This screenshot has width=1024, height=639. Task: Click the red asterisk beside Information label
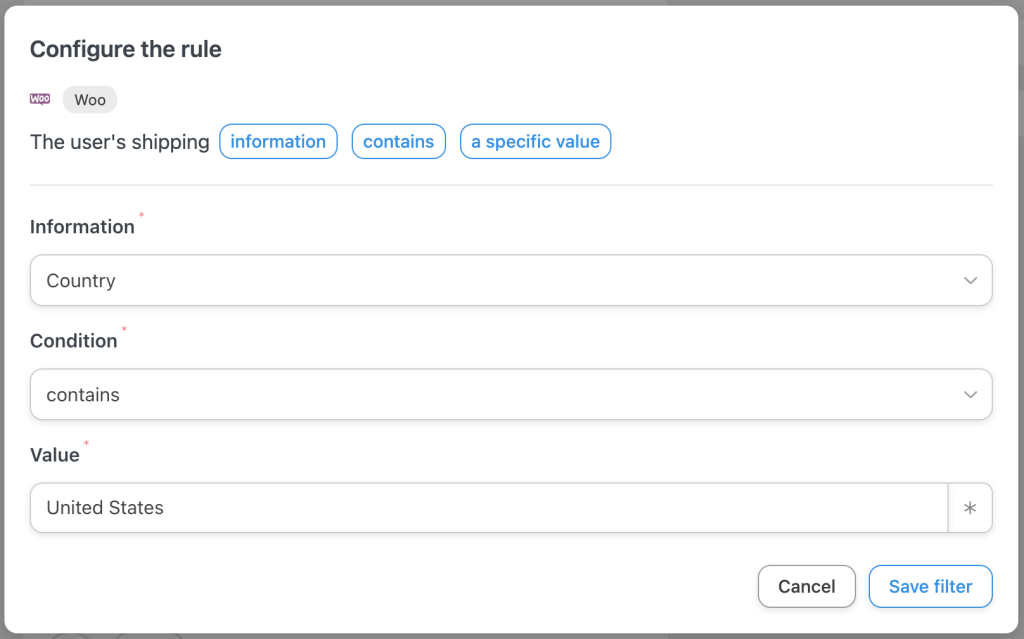(x=141, y=216)
